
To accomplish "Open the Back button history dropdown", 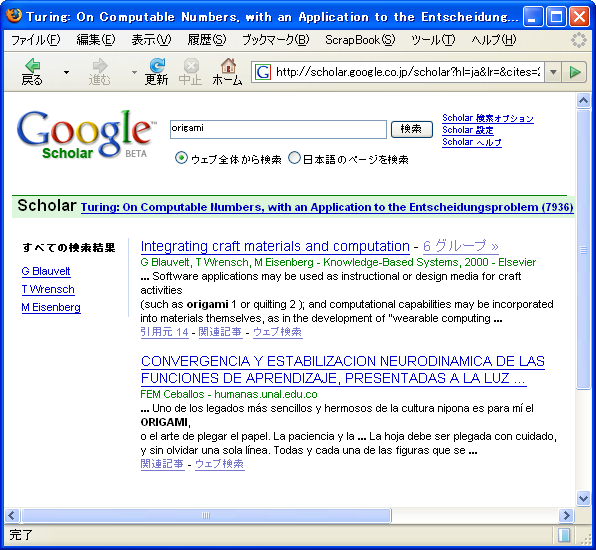I will click(66, 72).
